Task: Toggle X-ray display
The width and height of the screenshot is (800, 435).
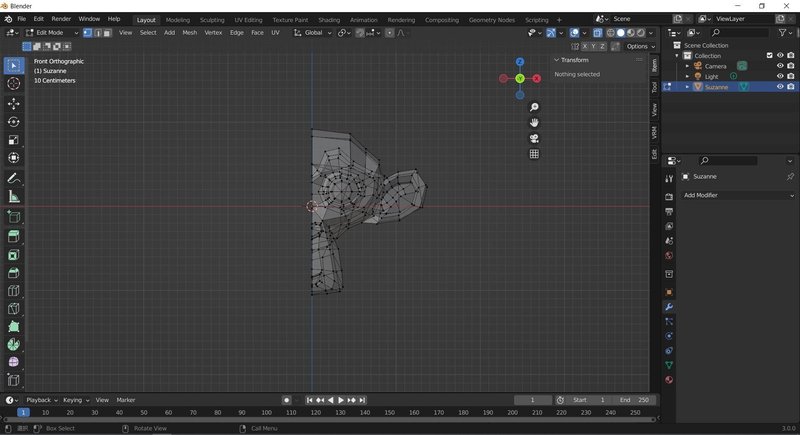Action: tap(597, 33)
